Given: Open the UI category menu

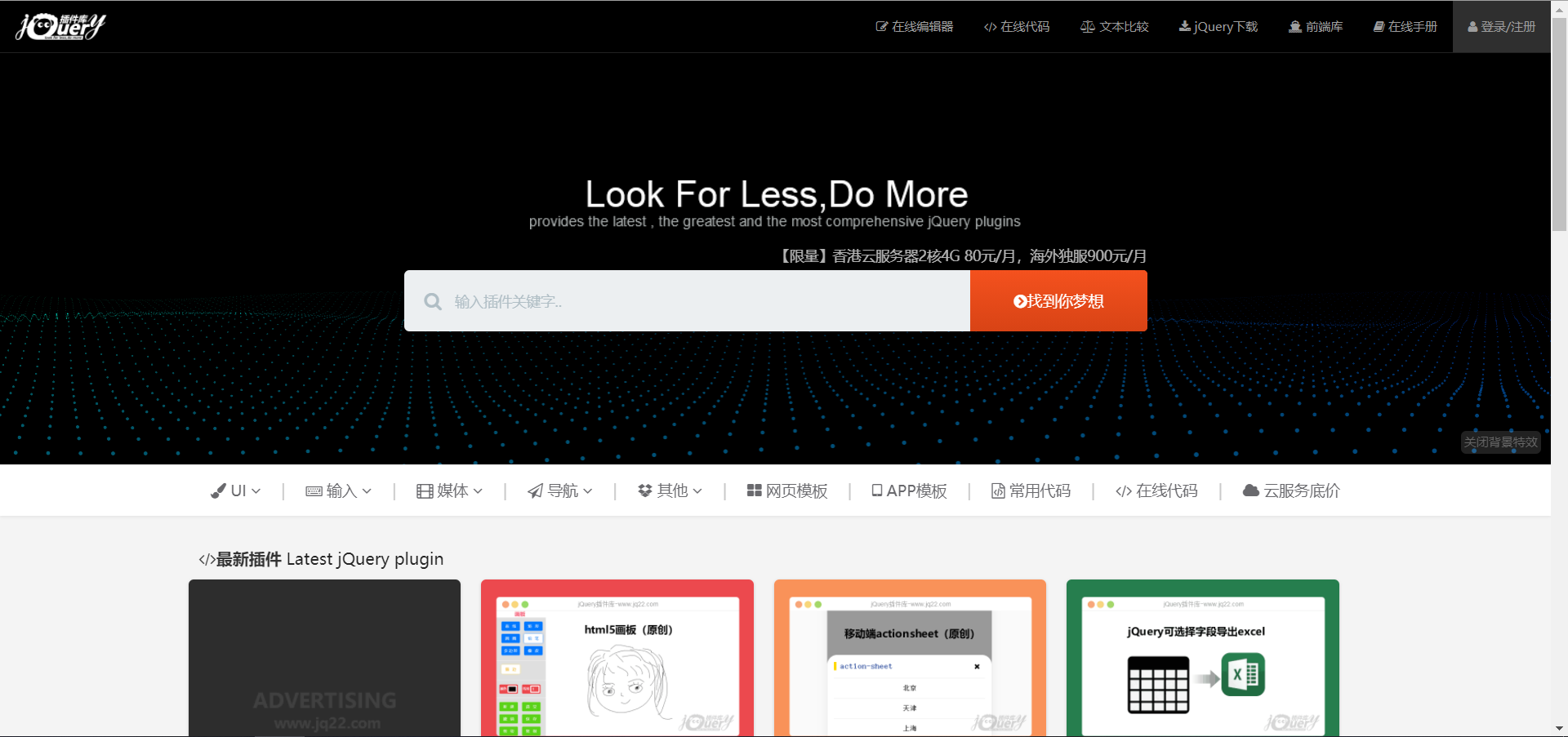Looking at the screenshot, I should pyautogui.click(x=236, y=491).
